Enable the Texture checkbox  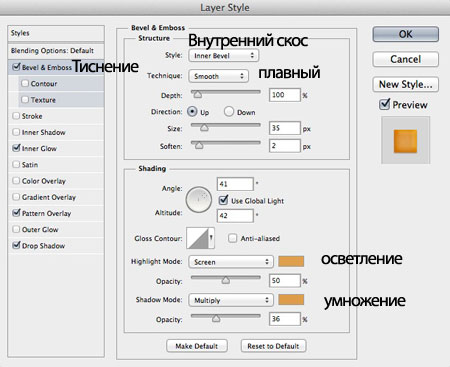(25, 99)
